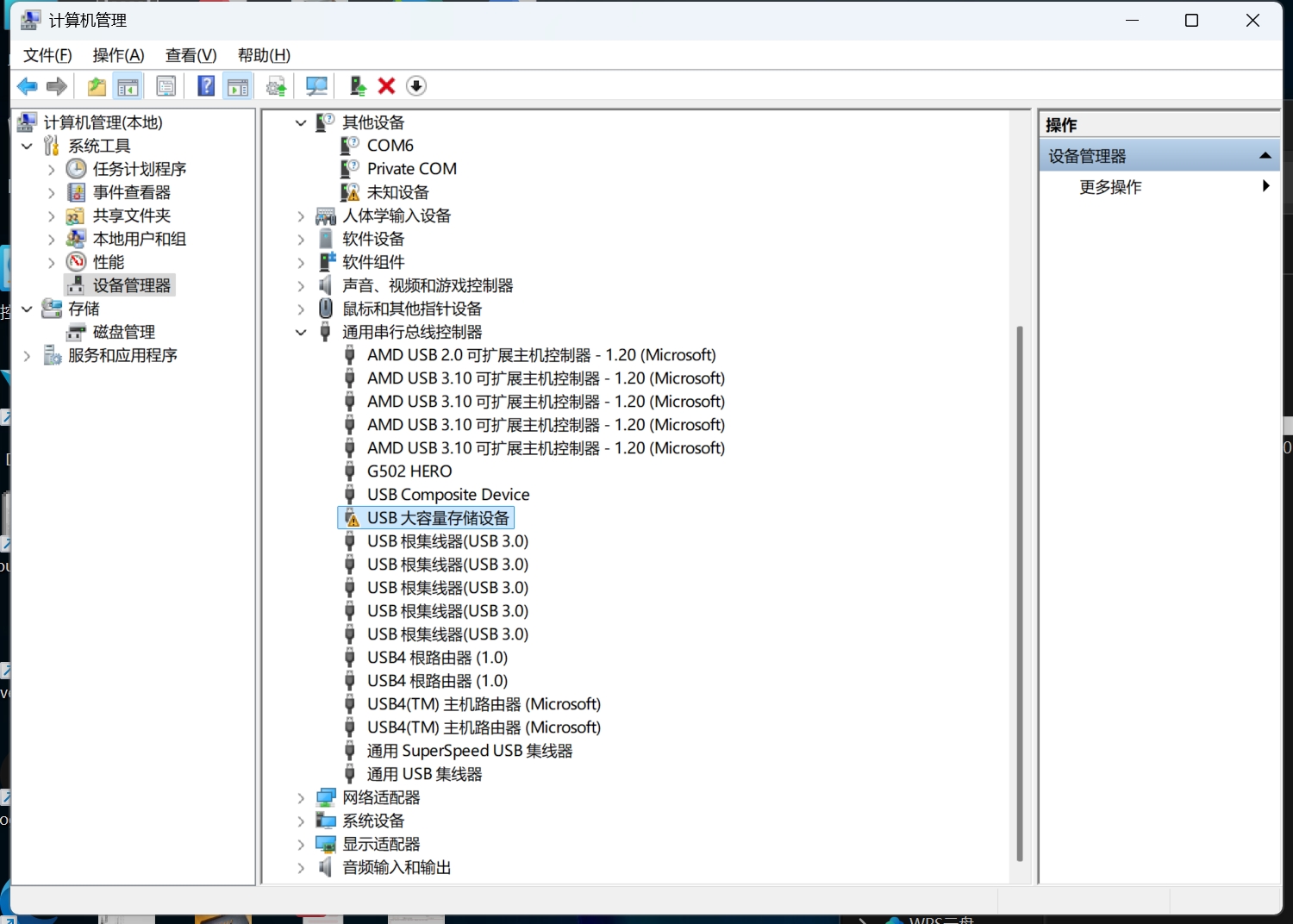Screen dimensions: 1293x924
Task: Expand the 软件组件 category
Action: pos(301,262)
